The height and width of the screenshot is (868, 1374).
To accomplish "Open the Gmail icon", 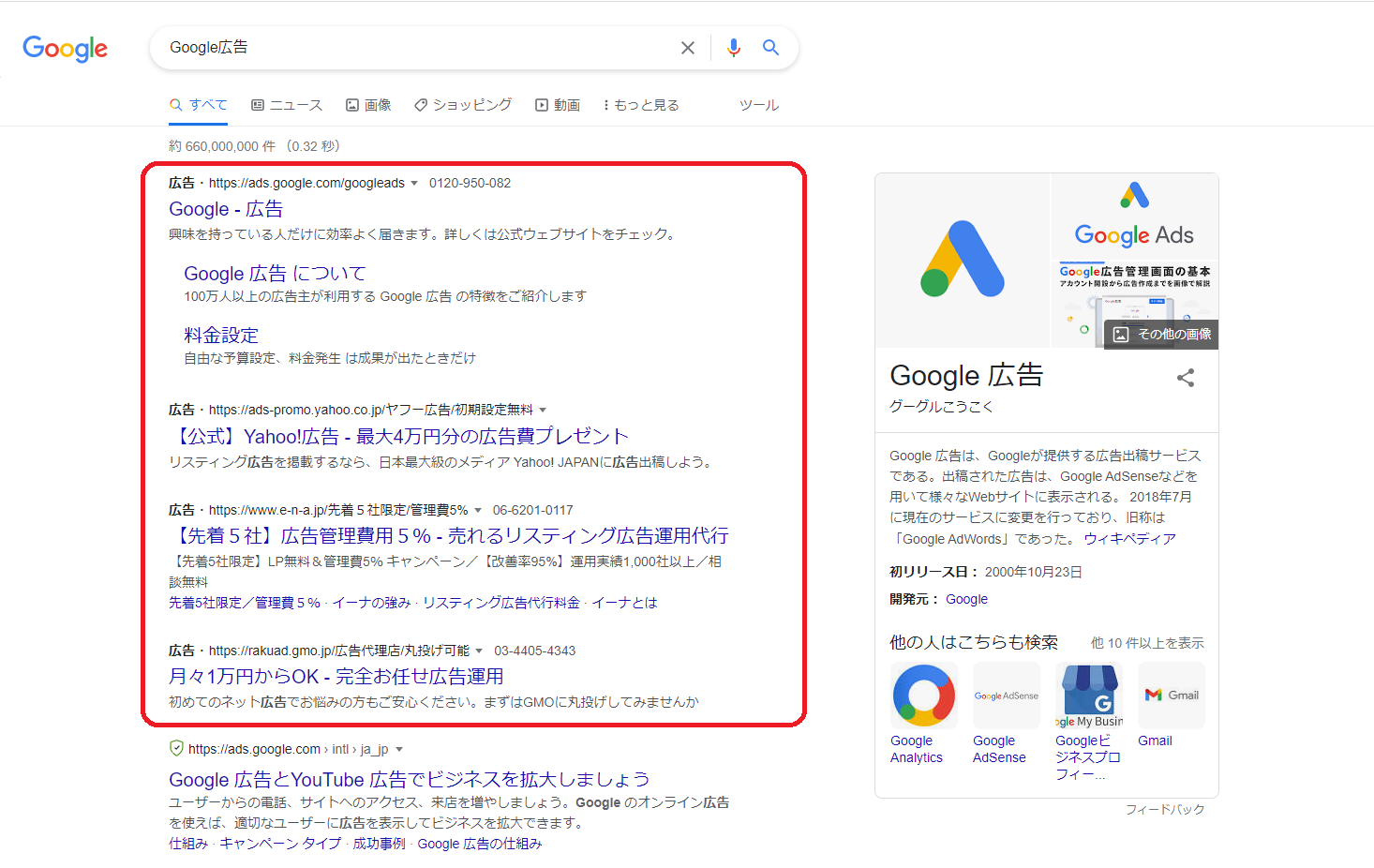I will coord(1172,696).
